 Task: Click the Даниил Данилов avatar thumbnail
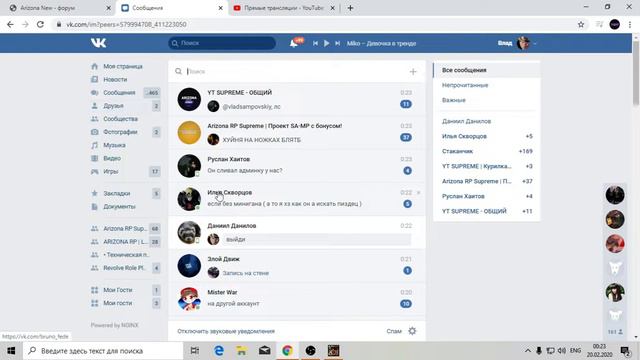[x=189, y=232]
